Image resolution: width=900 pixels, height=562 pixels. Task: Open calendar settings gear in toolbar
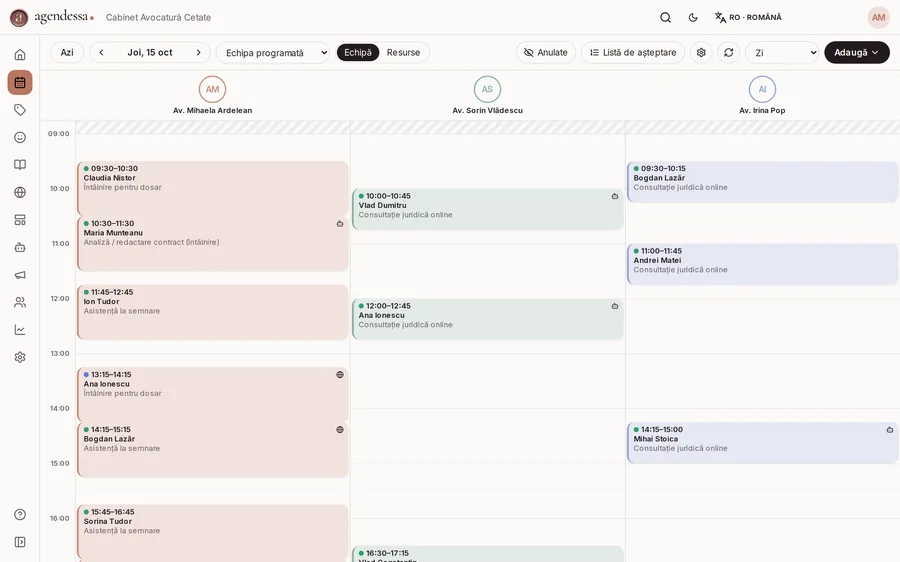click(x=701, y=52)
